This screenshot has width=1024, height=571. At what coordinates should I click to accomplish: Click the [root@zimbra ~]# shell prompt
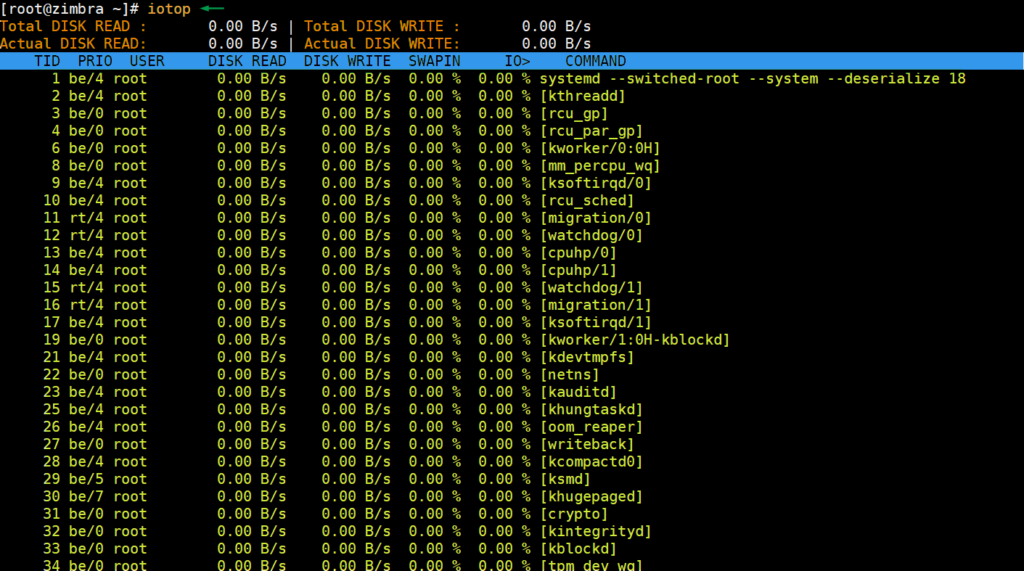click(x=70, y=9)
